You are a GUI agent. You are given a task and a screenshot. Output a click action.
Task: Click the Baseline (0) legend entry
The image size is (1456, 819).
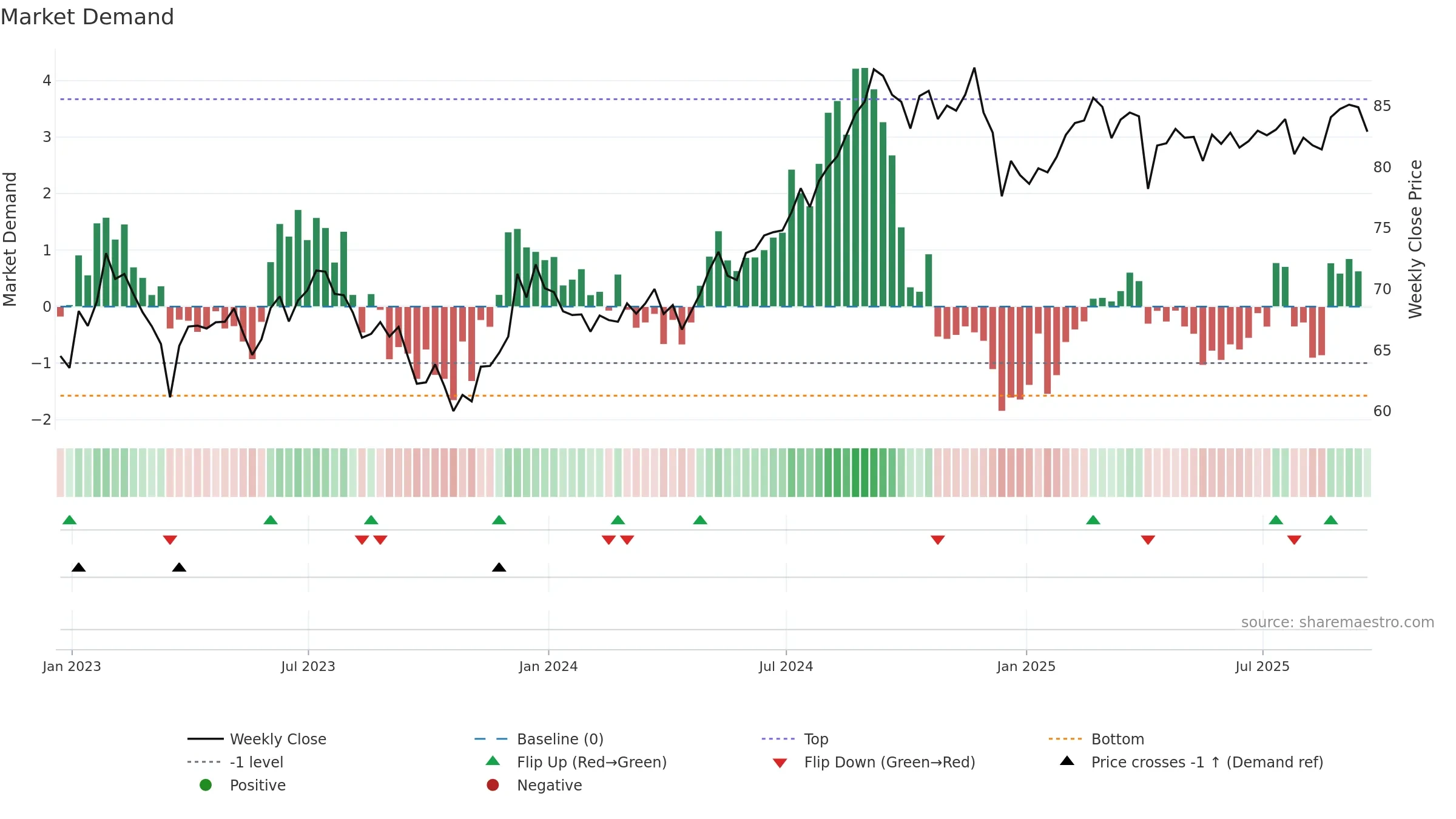[x=539, y=739]
